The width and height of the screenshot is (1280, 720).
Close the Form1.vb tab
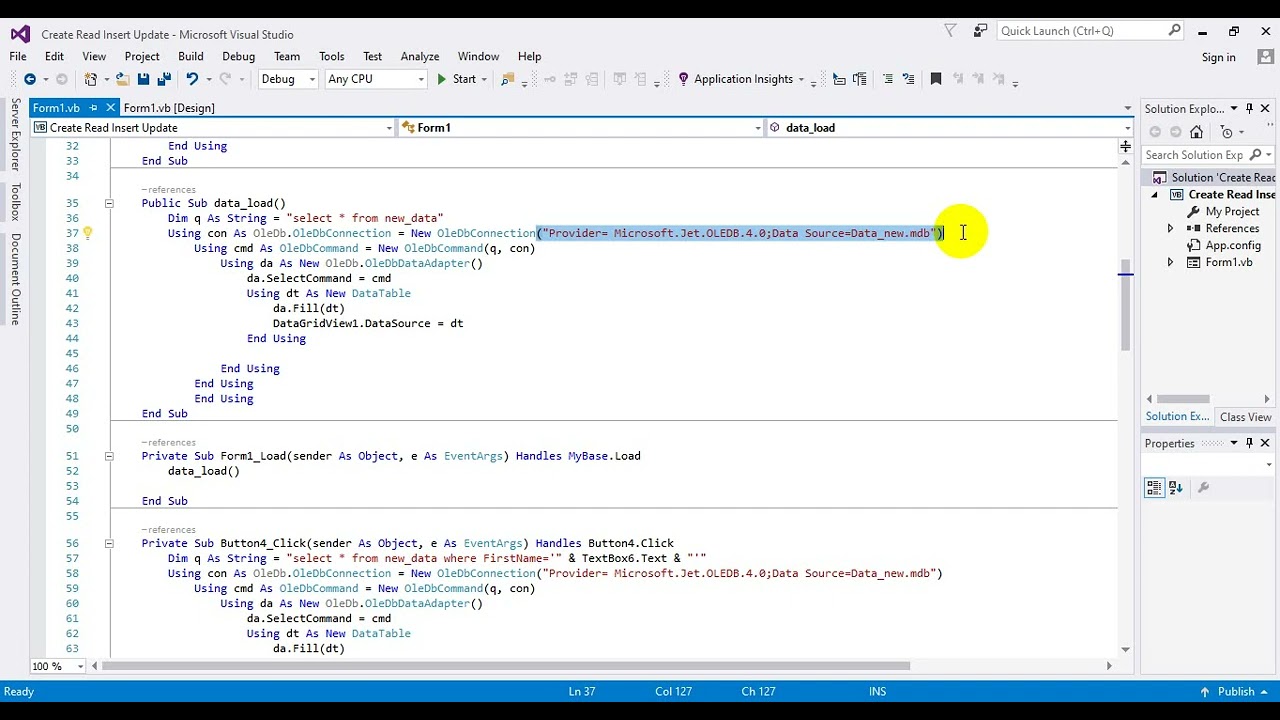111,108
